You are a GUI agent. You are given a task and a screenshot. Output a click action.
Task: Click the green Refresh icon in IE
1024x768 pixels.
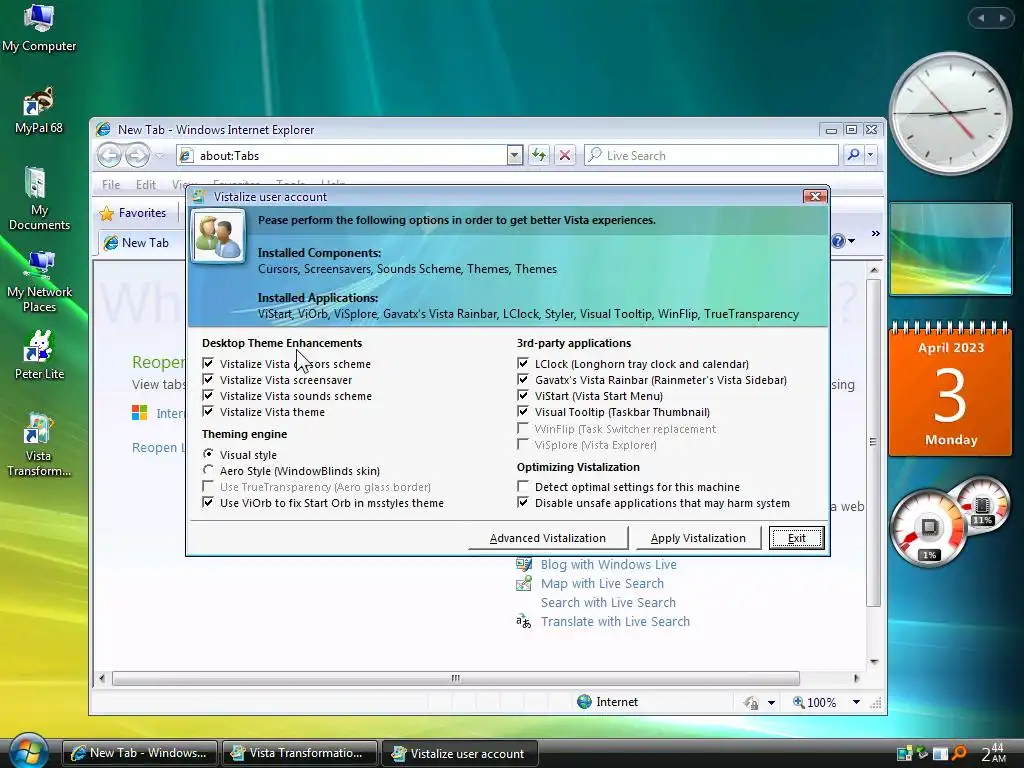[539, 155]
